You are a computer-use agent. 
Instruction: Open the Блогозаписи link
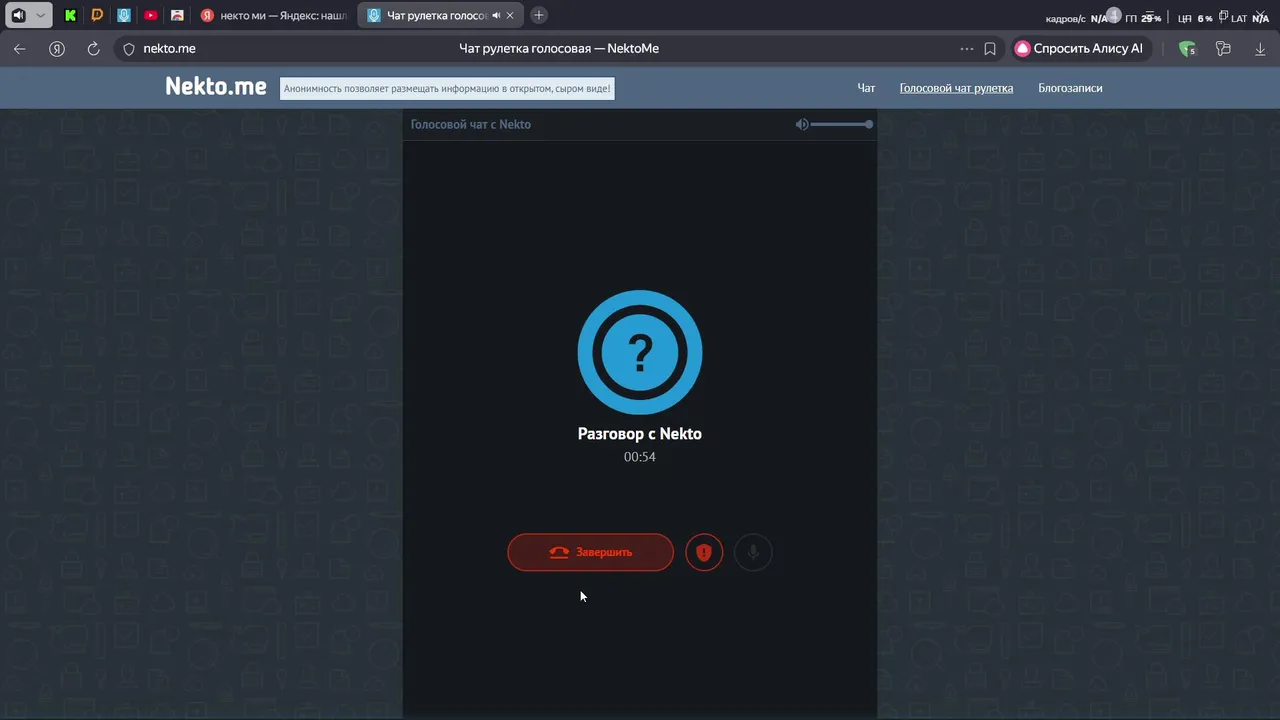(1070, 88)
